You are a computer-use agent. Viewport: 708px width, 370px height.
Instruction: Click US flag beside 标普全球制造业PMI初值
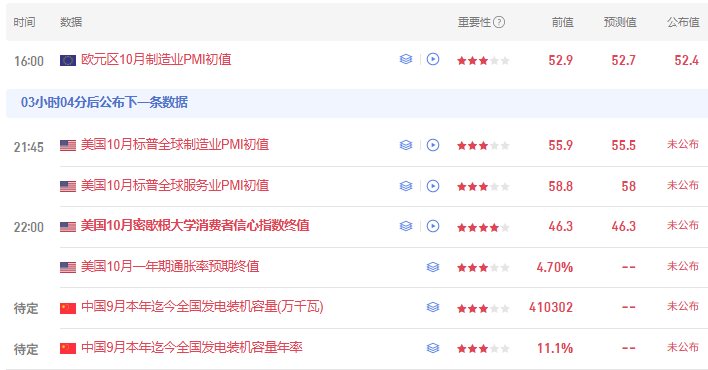tap(68, 145)
